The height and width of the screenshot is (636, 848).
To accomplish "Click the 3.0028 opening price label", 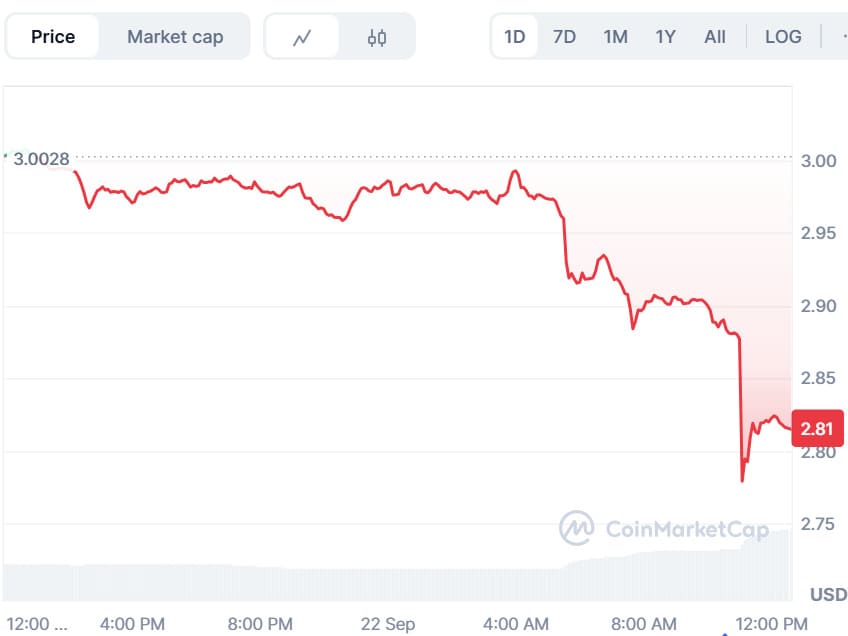I will coord(41,159).
